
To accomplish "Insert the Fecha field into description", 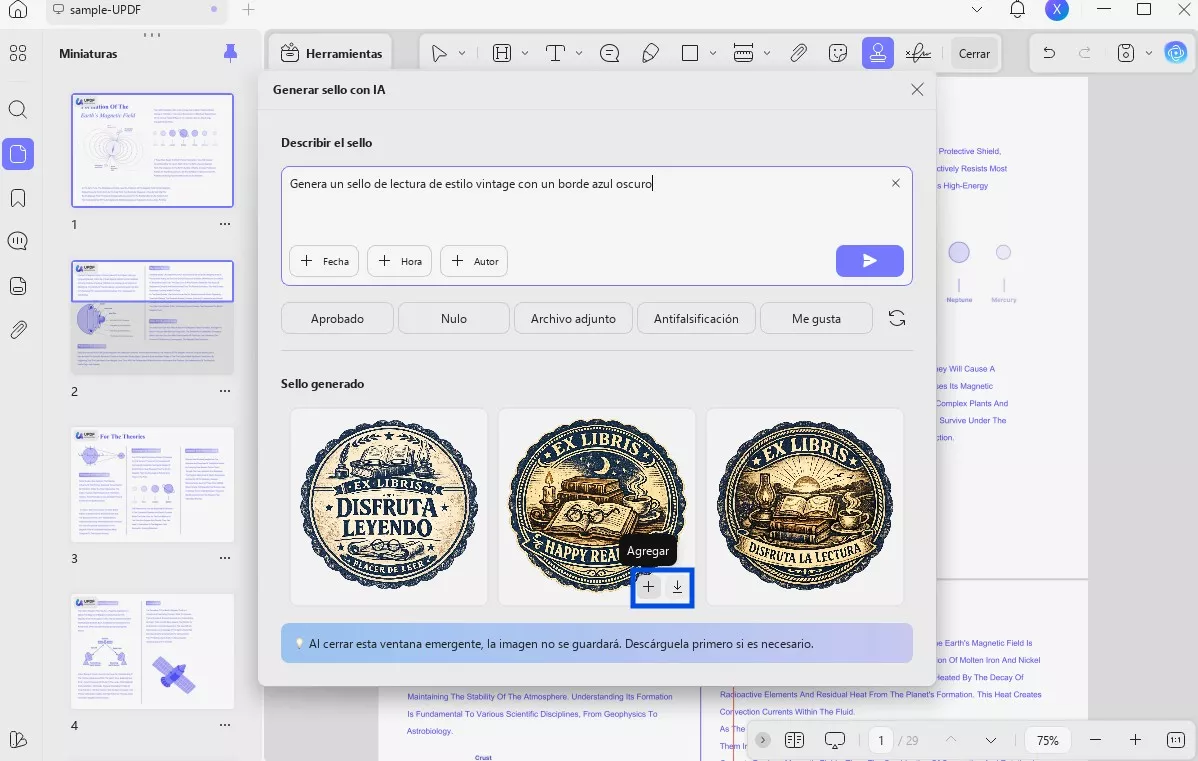I will (x=324, y=261).
